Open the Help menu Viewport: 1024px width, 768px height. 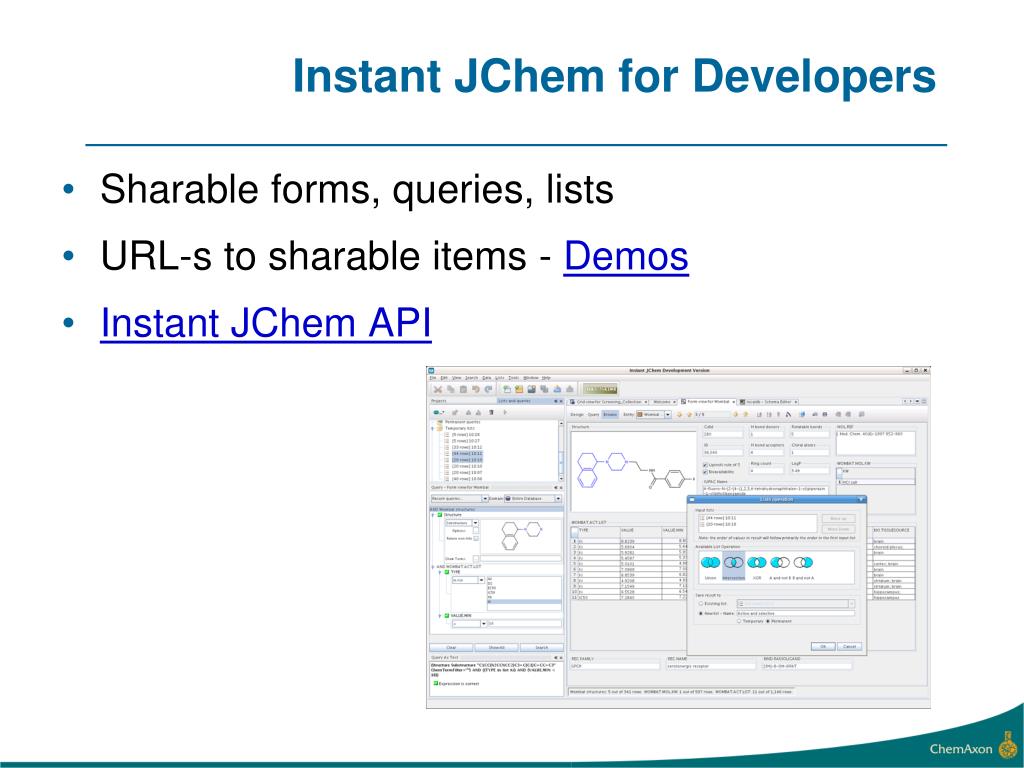click(x=546, y=377)
